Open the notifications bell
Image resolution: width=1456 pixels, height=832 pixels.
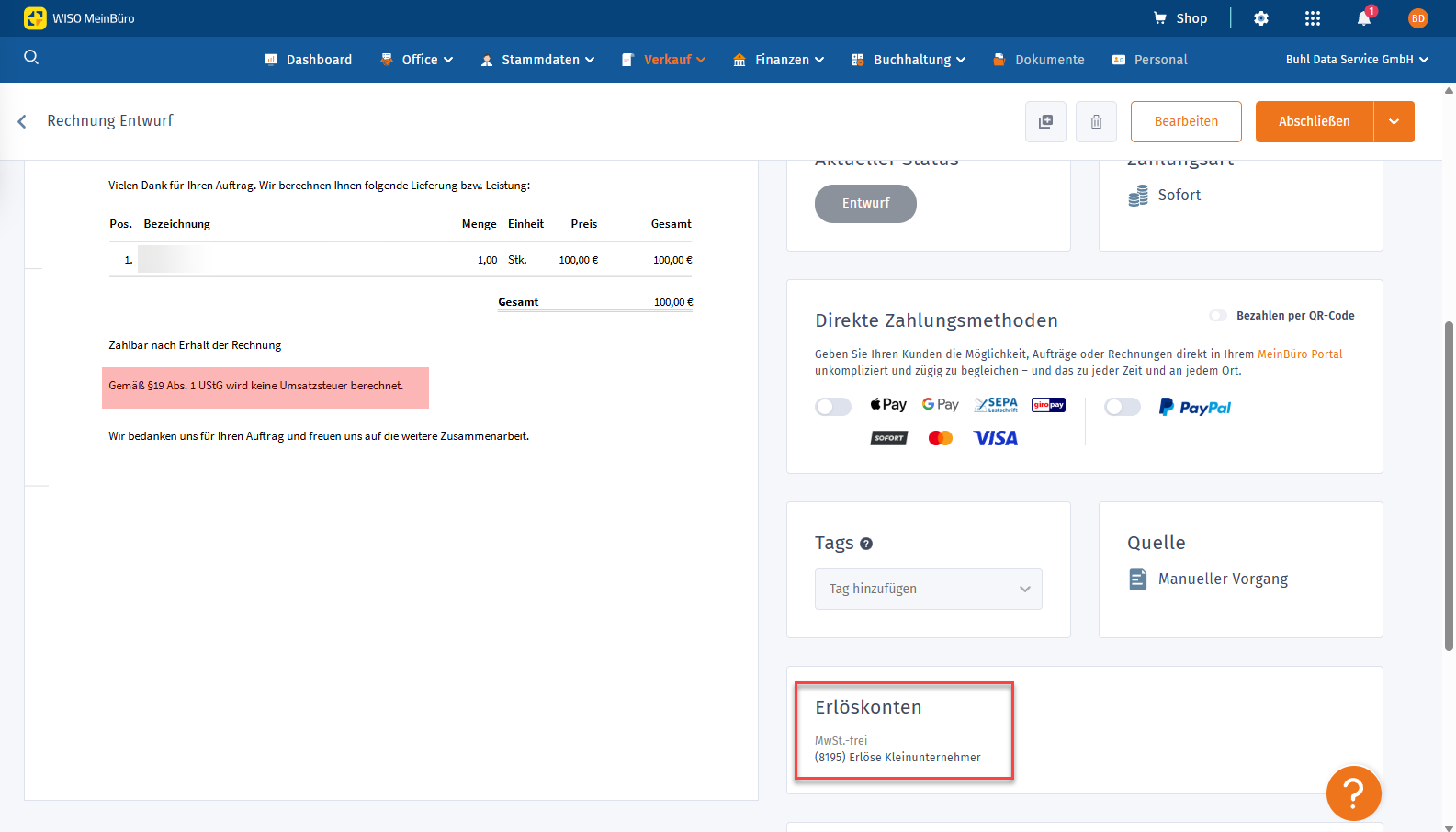click(1363, 18)
